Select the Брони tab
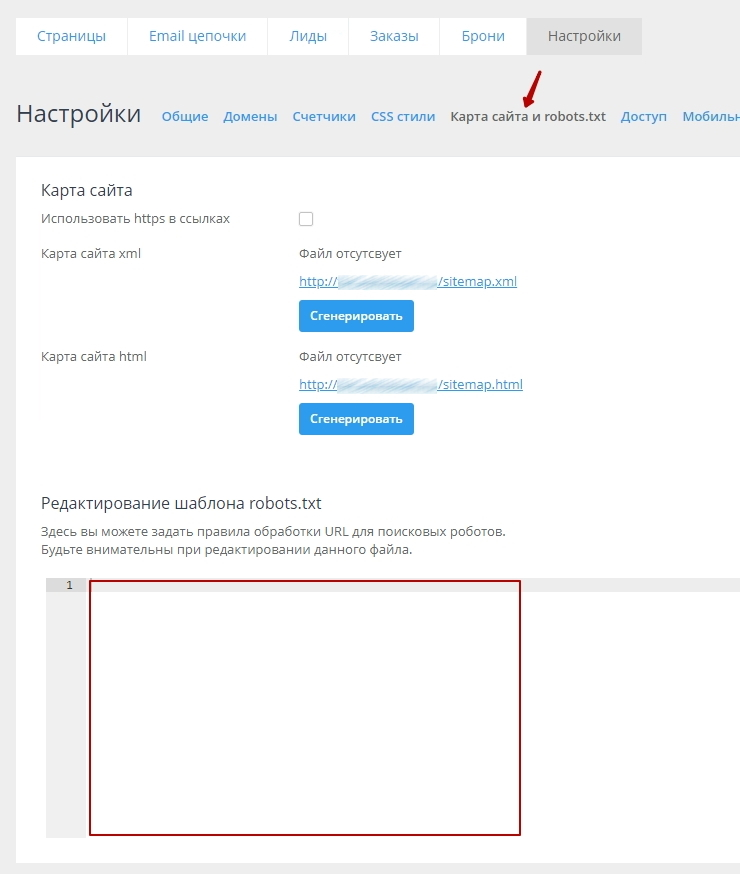740x874 pixels. point(483,36)
